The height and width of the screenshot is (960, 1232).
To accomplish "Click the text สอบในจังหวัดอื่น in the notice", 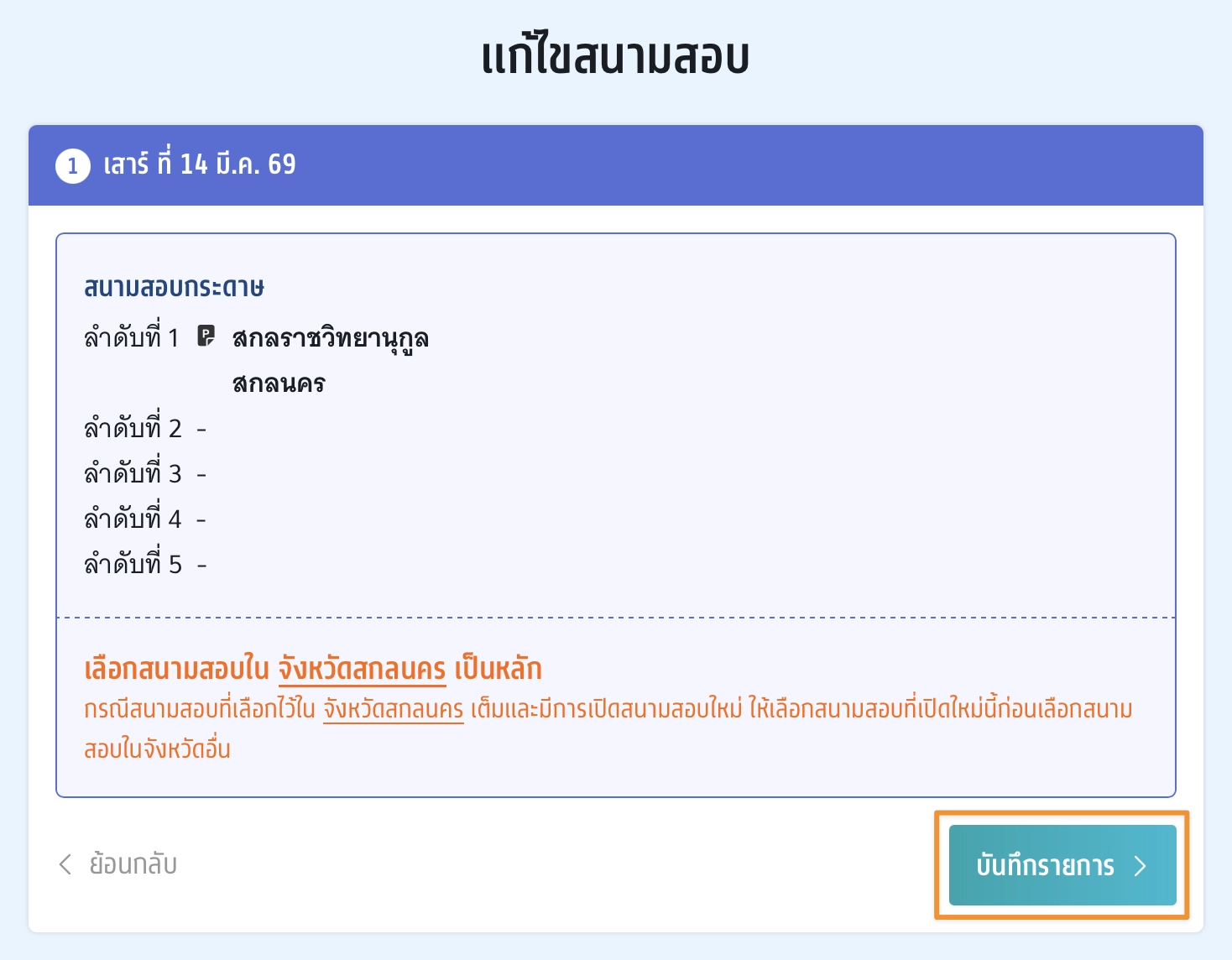I will (157, 749).
